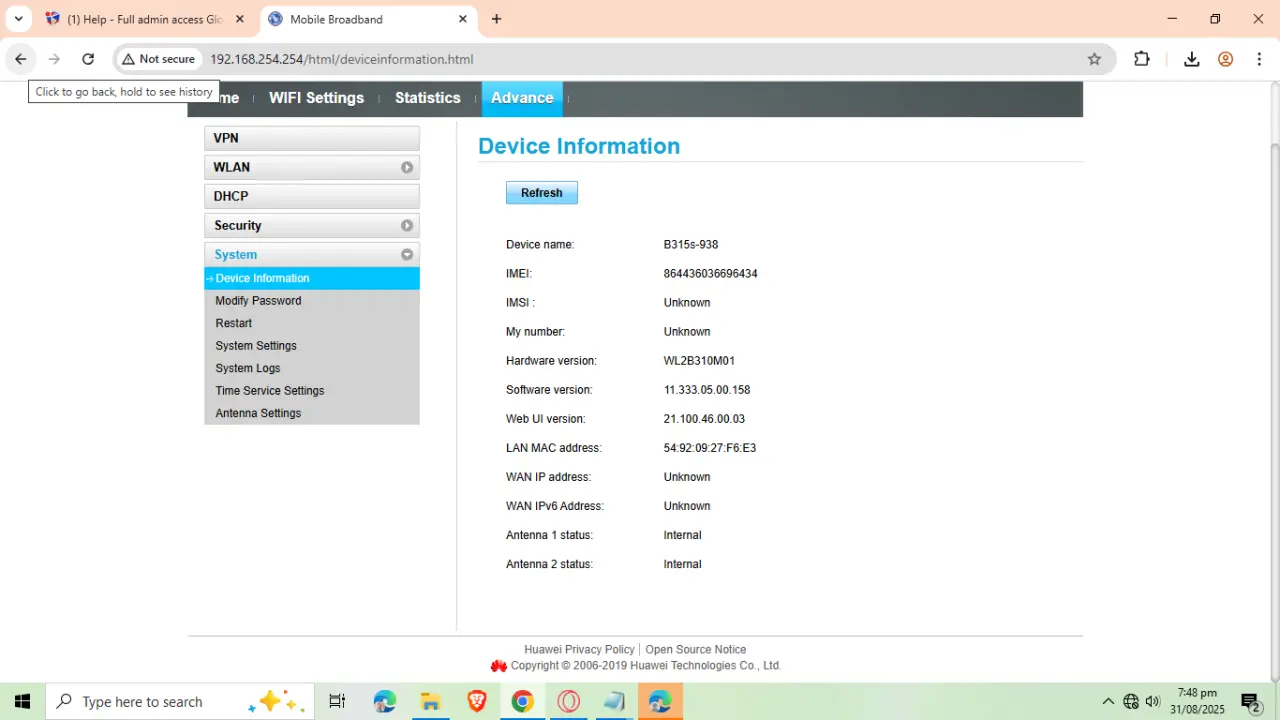Click the device name B315s-938
Image resolution: width=1280 pixels, height=720 pixels.
tap(691, 245)
